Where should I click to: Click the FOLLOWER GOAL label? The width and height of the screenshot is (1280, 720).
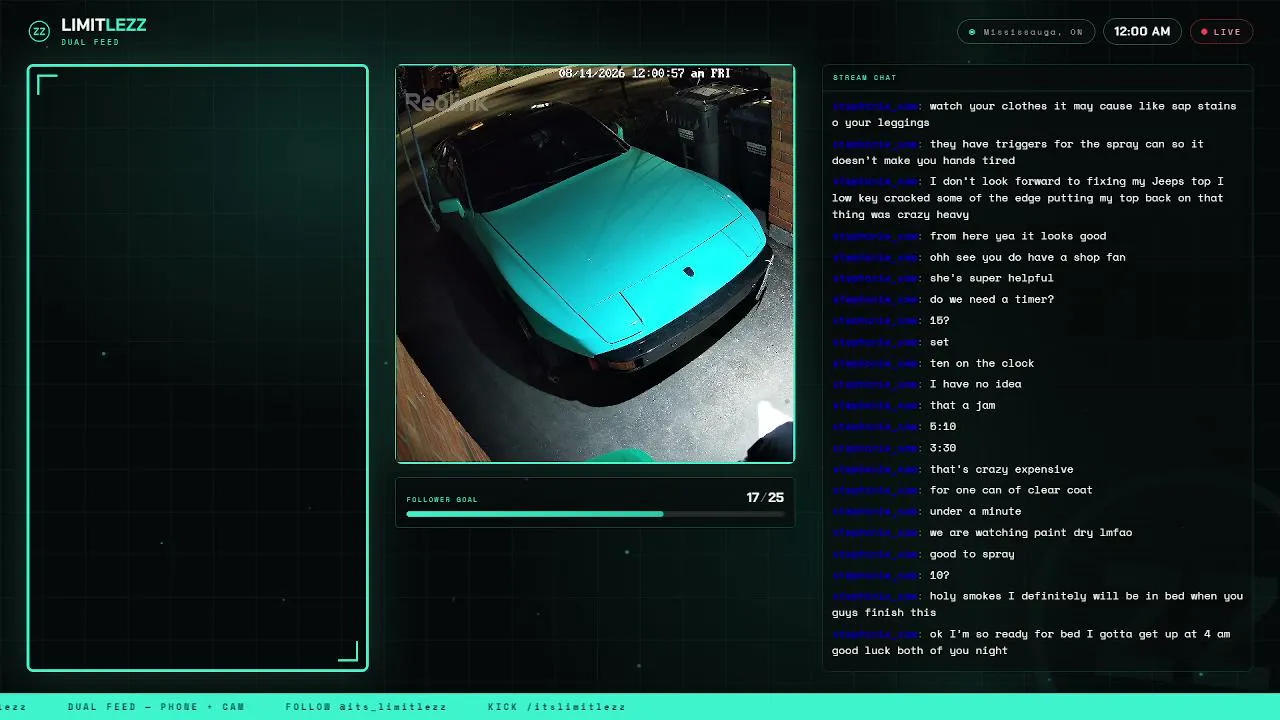click(x=442, y=499)
